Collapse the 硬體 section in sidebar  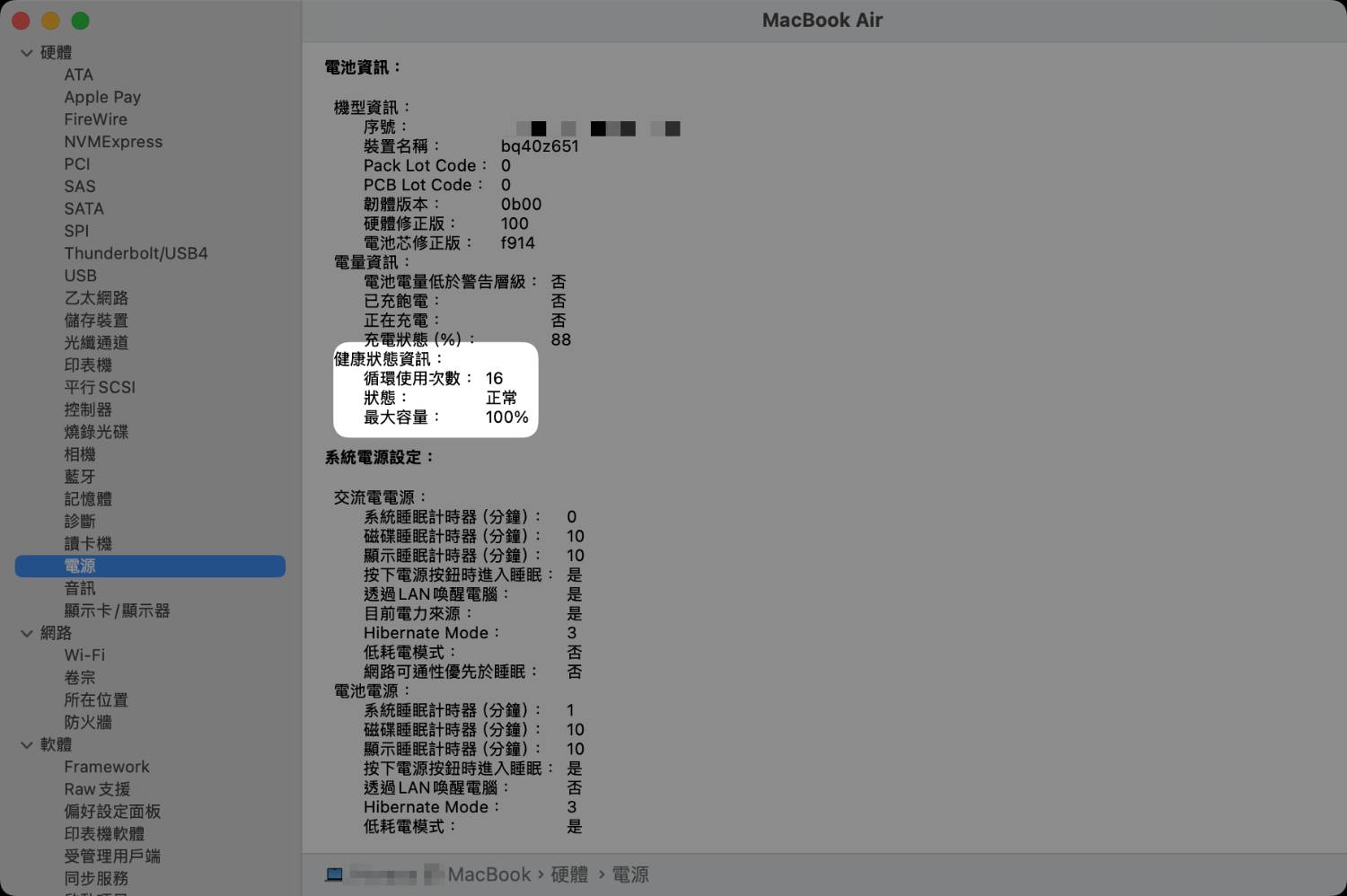pyautogui.click(x=27, y=53)
